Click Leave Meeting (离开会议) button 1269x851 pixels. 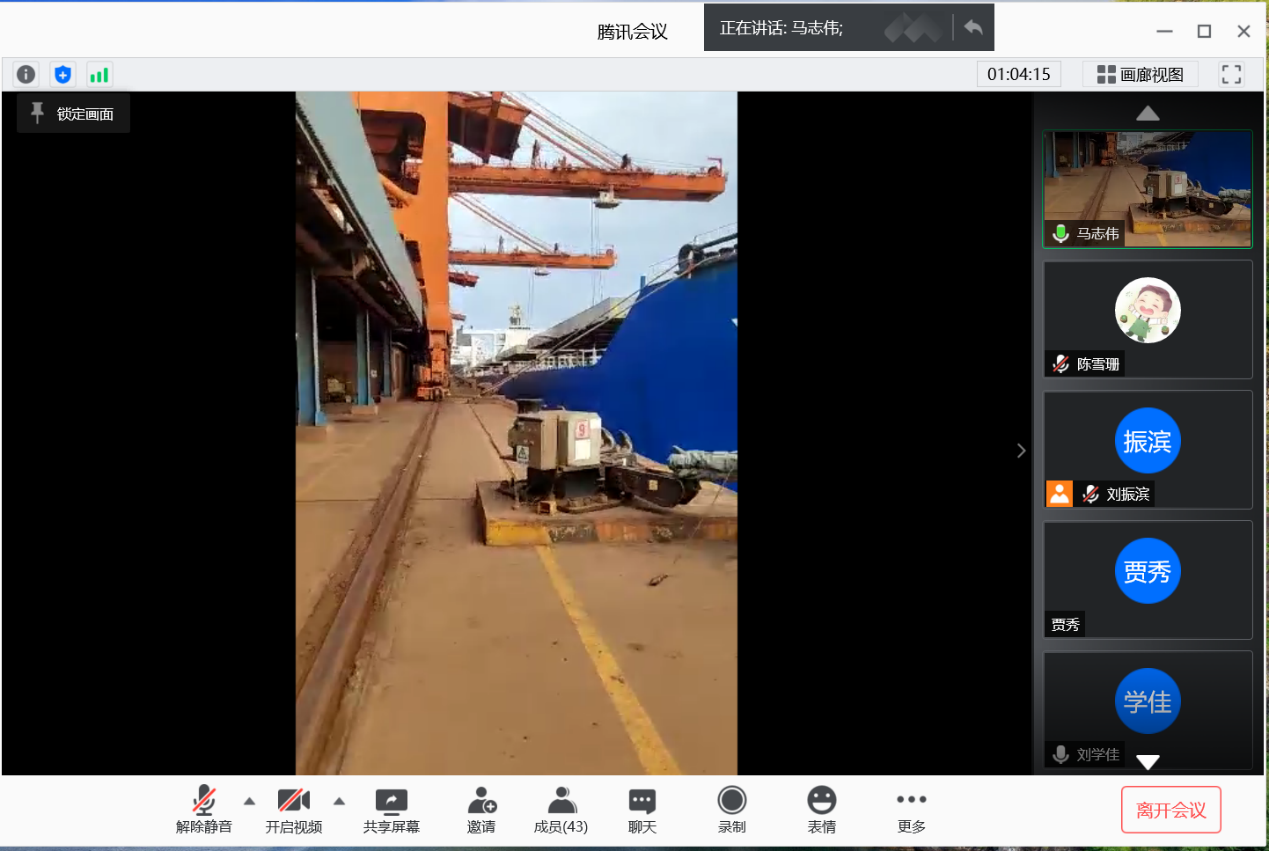tap(1171, 810)
